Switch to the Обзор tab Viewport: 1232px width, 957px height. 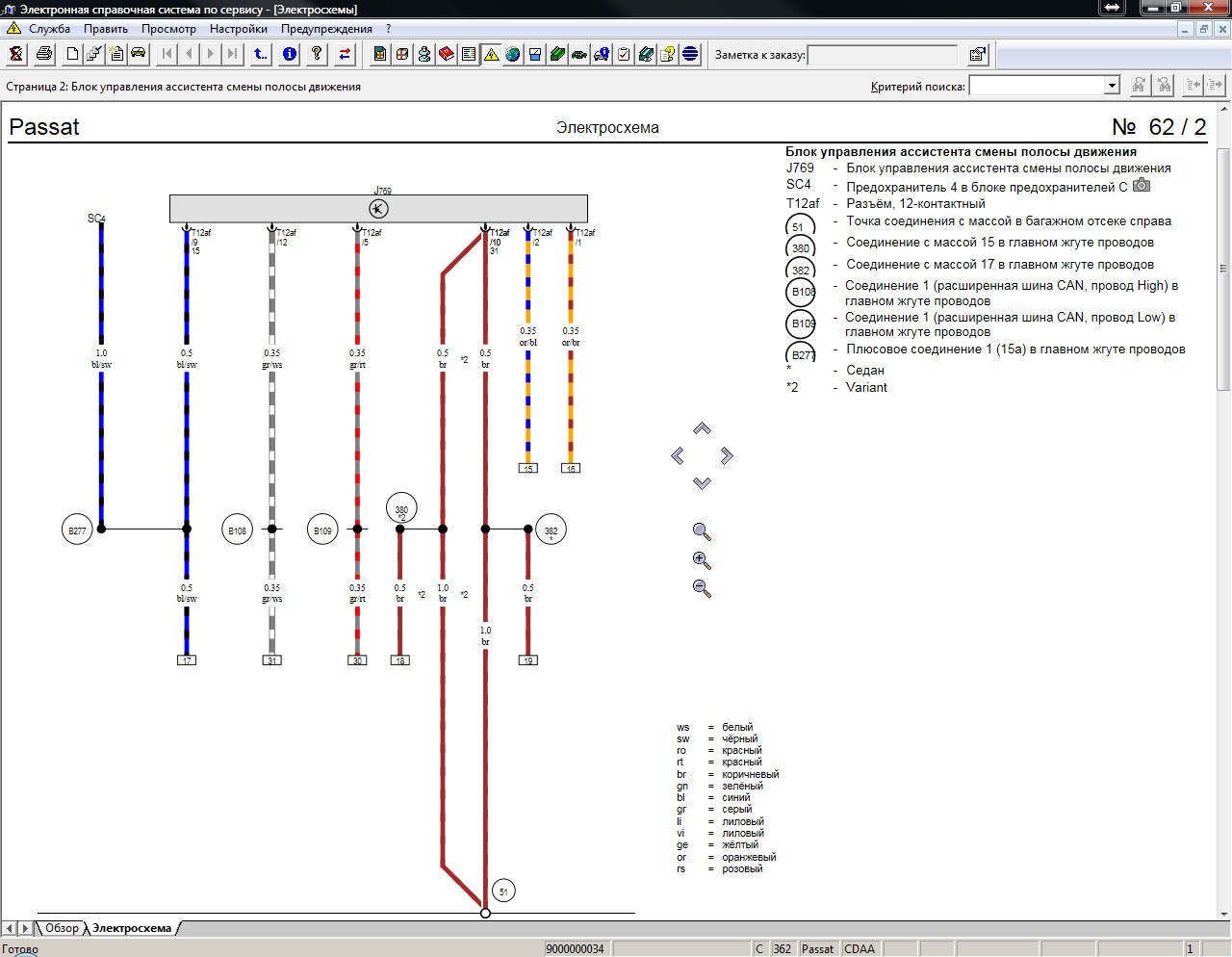click(62, 928)
